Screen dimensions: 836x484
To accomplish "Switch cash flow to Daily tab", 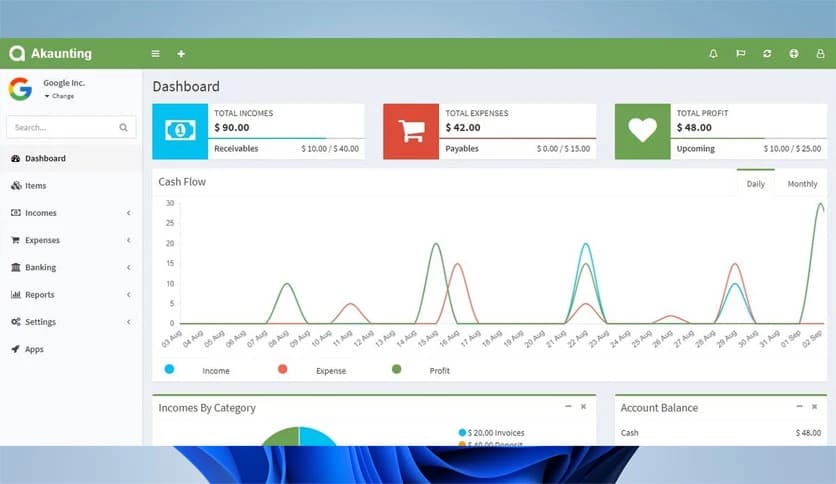I will [x=755, y=183].
